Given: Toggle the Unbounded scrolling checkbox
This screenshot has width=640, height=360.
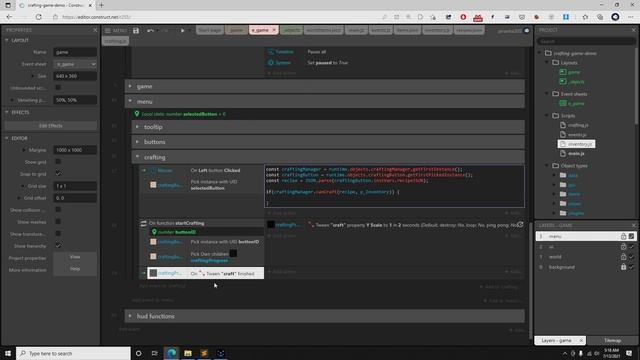Looking at the screenshot, I should [x=58, y=87].
